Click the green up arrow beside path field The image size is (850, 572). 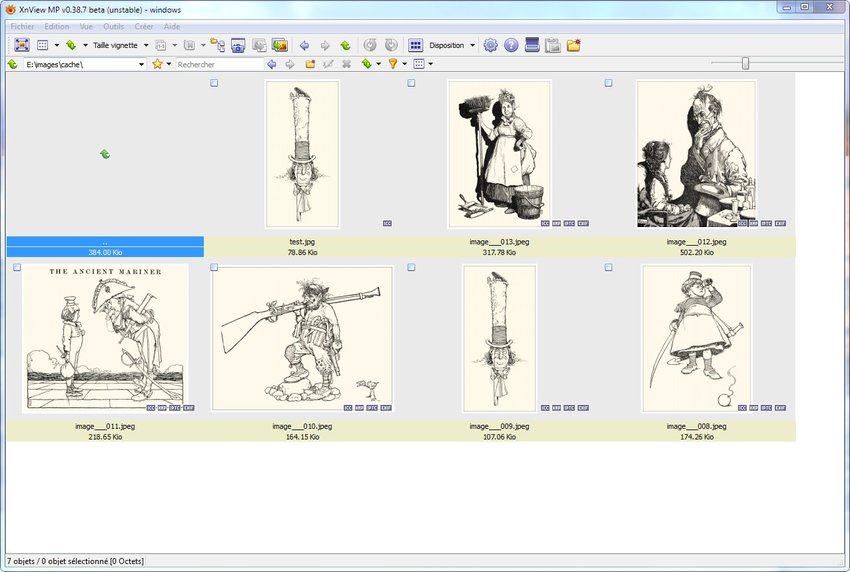click(12, 64)
